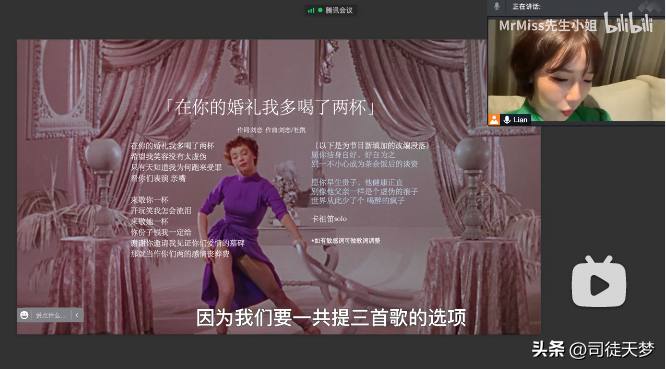Click the '说点什么...' chat input field

(50, 315)
